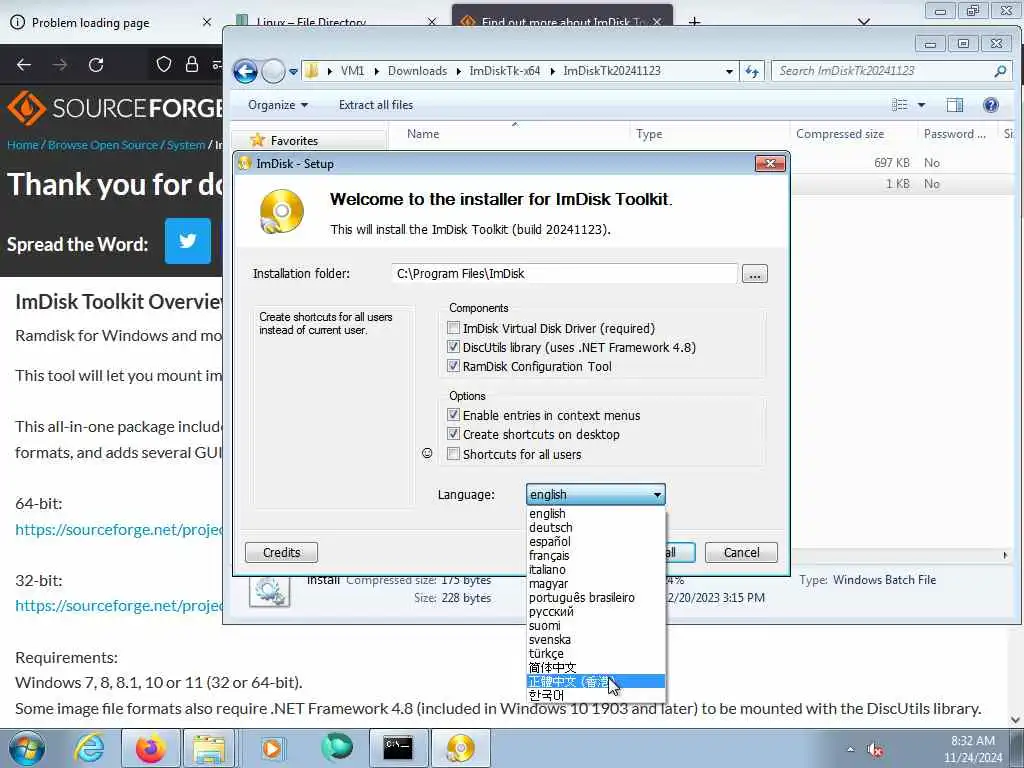Close the ImDisk Setup dialog
The image size is (1024, 768).
[x=770, y=163]
